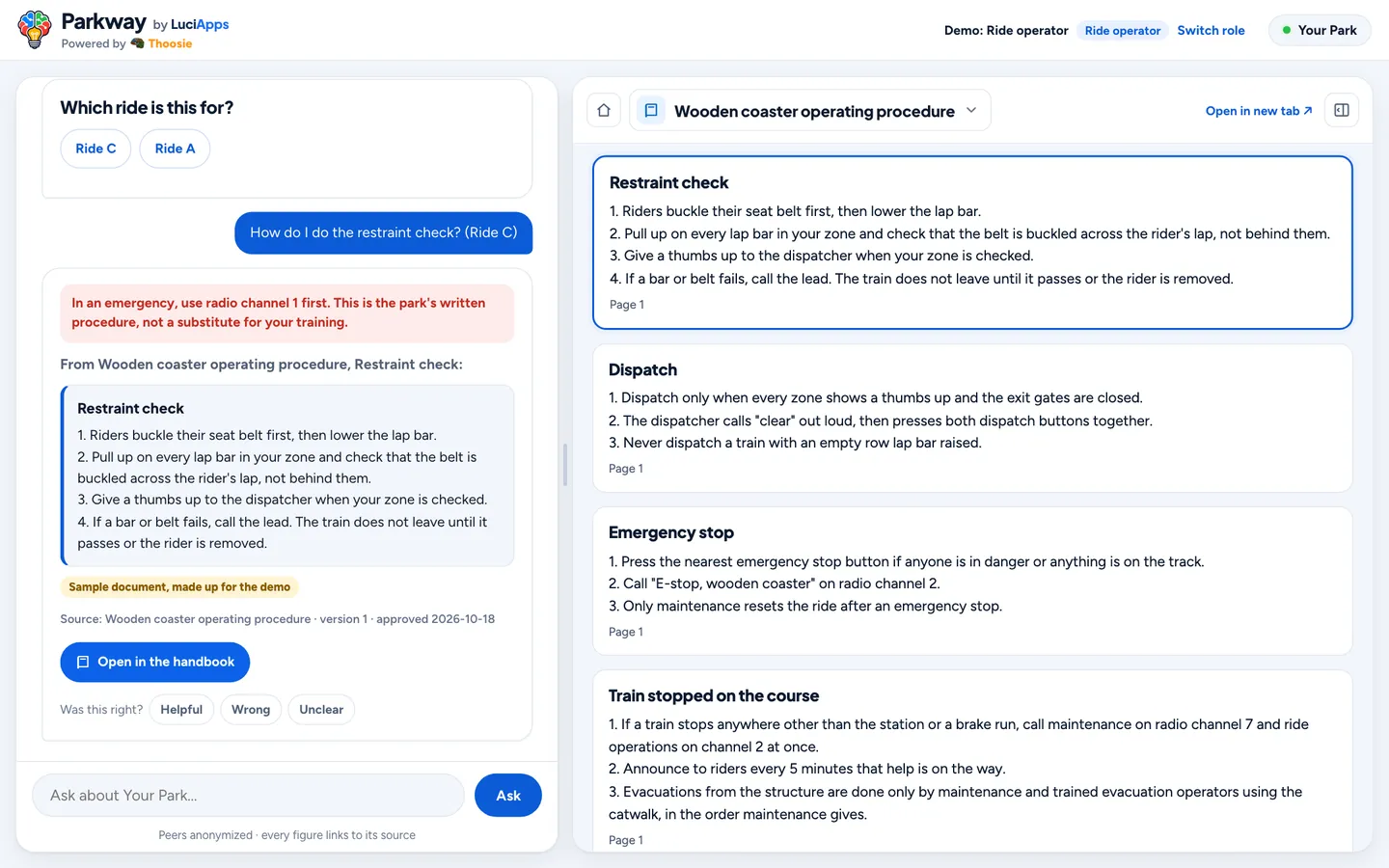Click the Thoosie hedgehog icon
The height and width of the screenshot is (868, 1389).
pos(137,43)
